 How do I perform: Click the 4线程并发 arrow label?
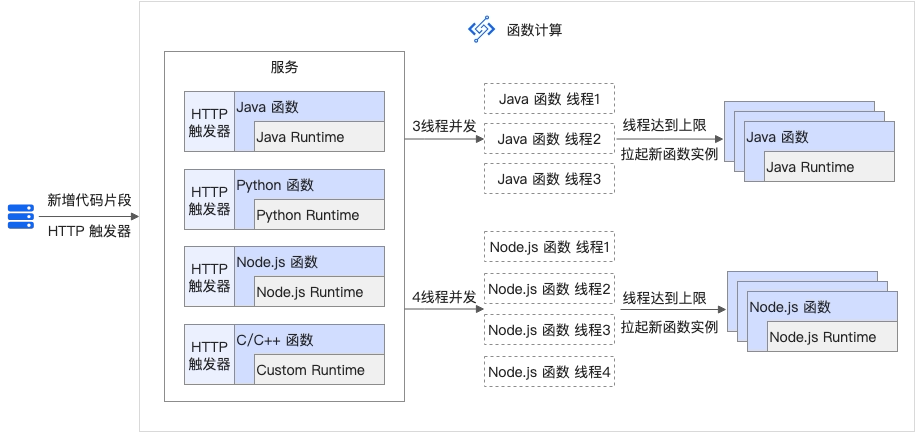click(445, 296)
